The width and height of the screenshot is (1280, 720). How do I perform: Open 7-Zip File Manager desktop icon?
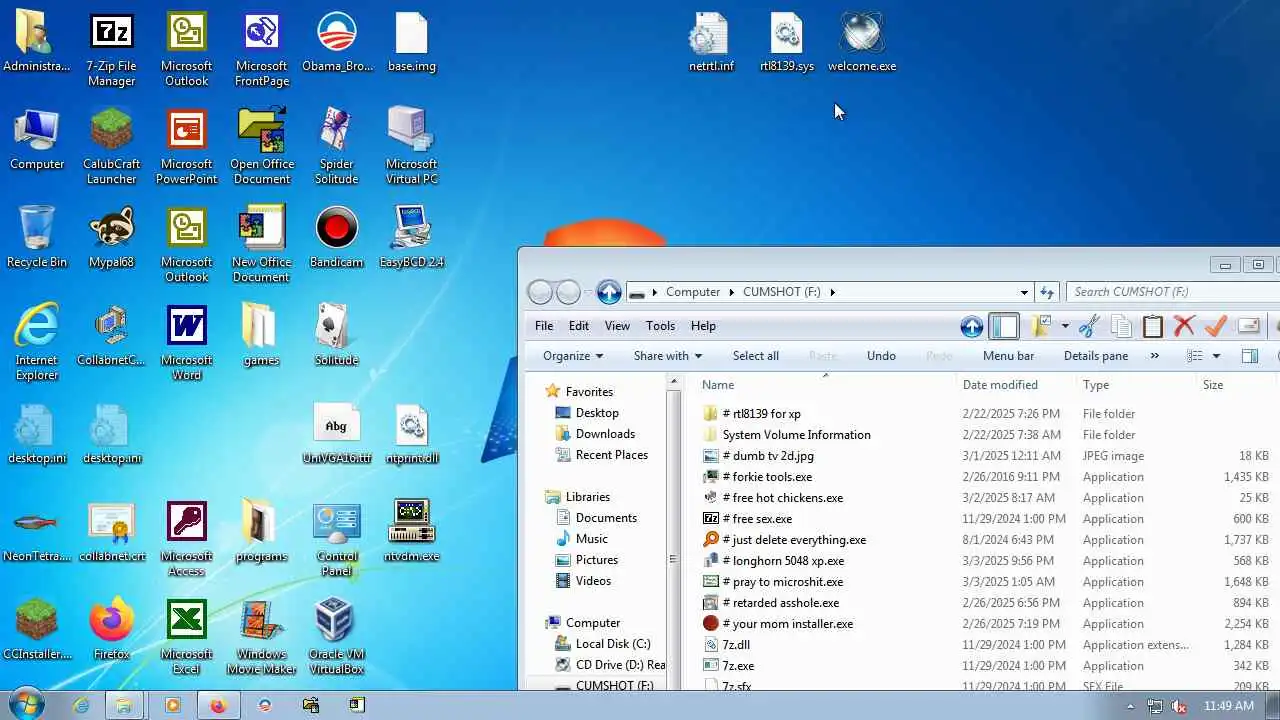click(x=111, y=50)
